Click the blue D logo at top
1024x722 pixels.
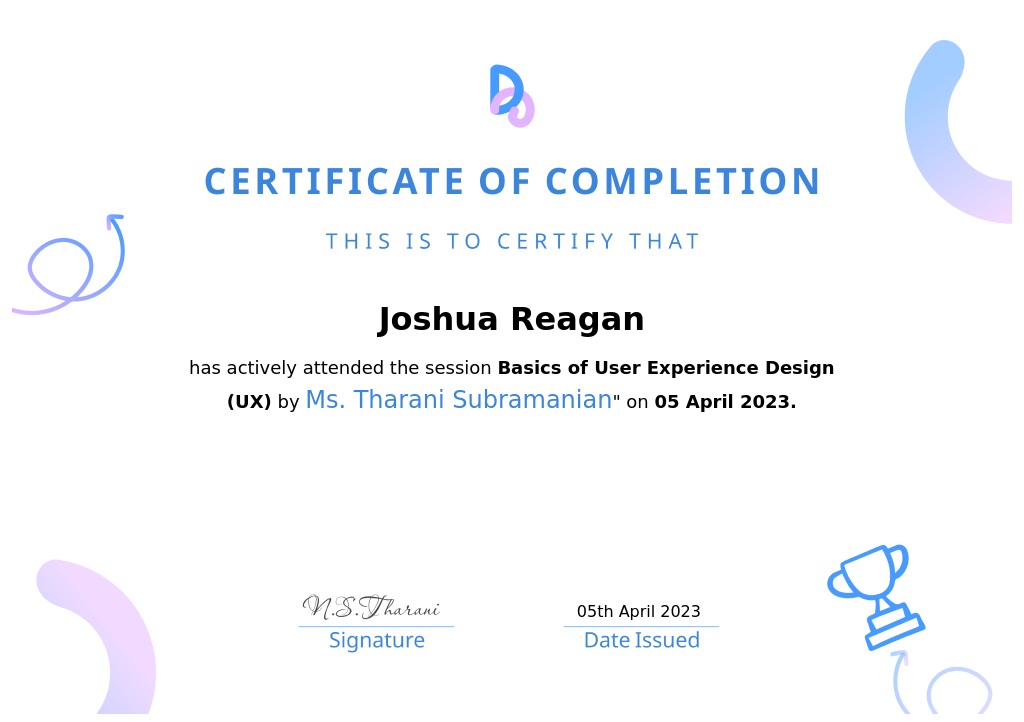click(x=511, y=95)
